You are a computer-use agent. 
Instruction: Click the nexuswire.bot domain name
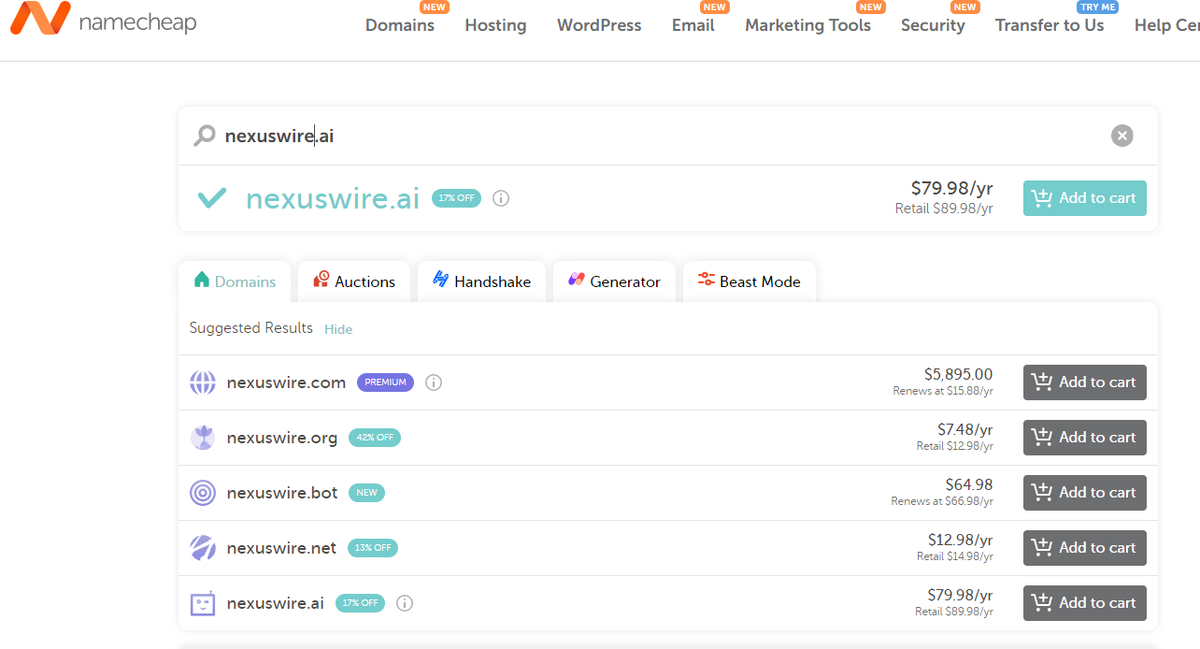tap(282, 492)
